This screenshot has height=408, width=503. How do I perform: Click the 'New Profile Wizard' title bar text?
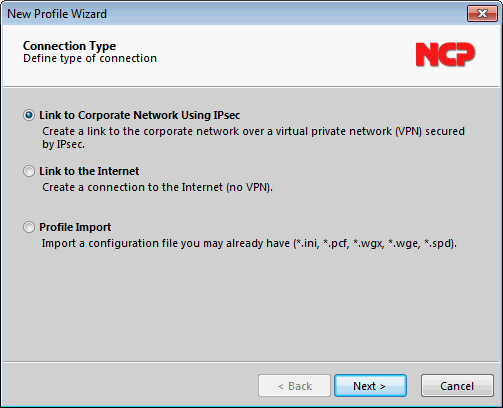[57, 14]
